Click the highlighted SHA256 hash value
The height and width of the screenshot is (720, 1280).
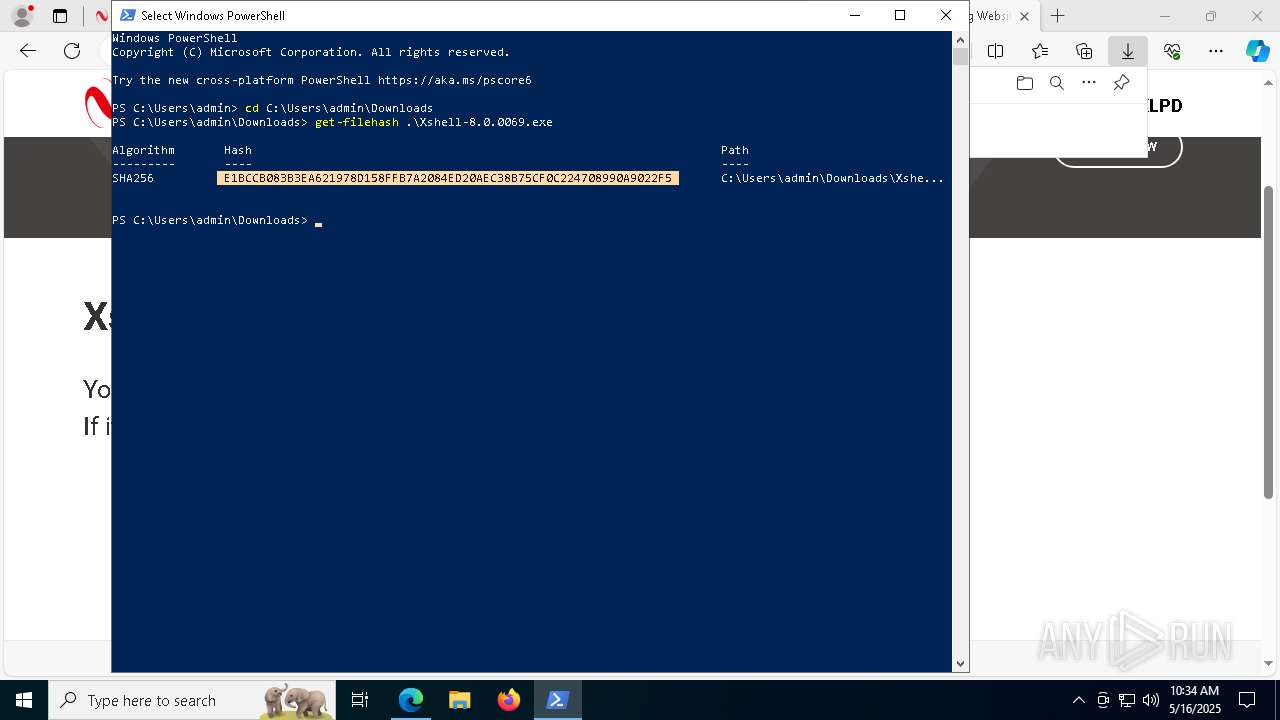(447, 178)
